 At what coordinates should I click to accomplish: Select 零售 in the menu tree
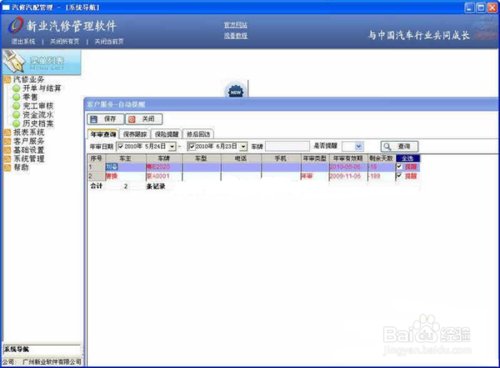click(x=30, y=97)
